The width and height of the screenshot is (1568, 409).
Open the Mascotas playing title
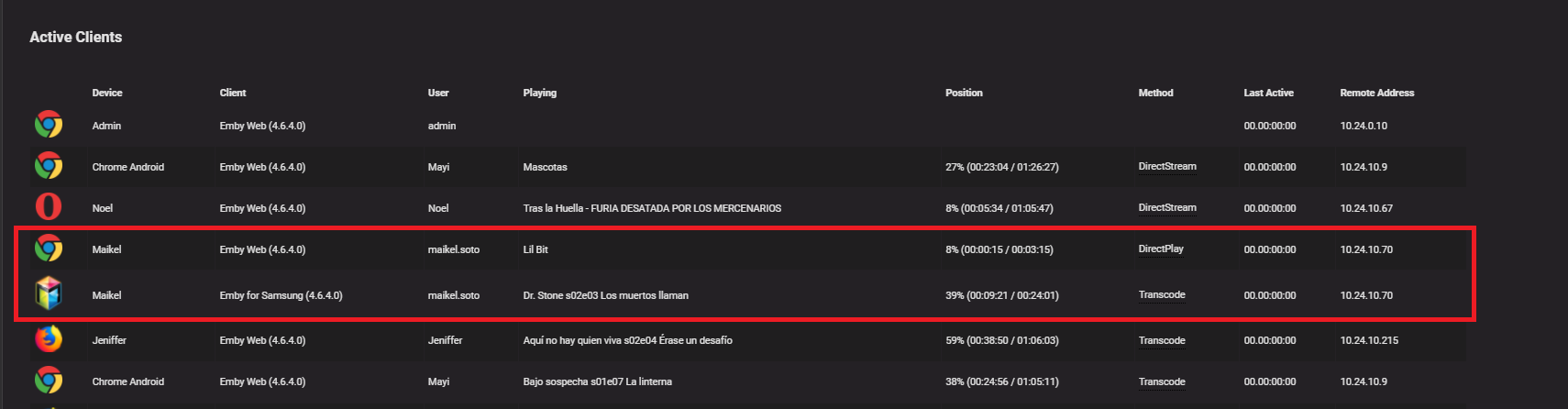[x=545, y=167]
